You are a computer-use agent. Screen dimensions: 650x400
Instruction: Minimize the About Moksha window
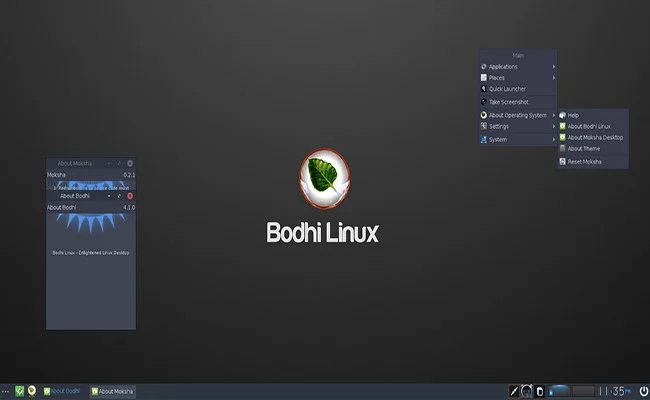click(x=109, y=163)
